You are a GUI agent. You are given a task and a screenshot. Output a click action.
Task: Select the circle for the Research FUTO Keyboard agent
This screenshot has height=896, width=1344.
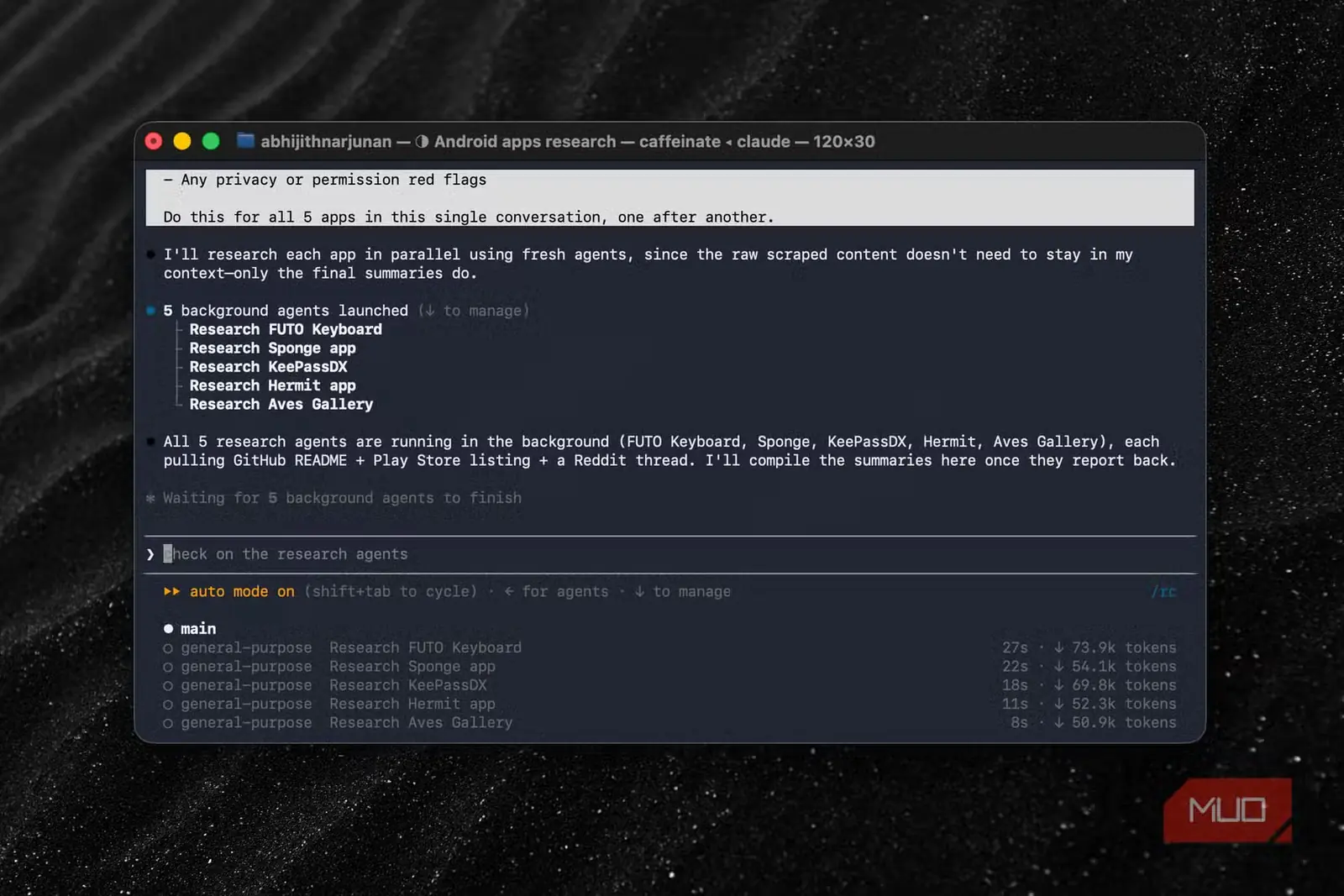click(x=168, y=648)
